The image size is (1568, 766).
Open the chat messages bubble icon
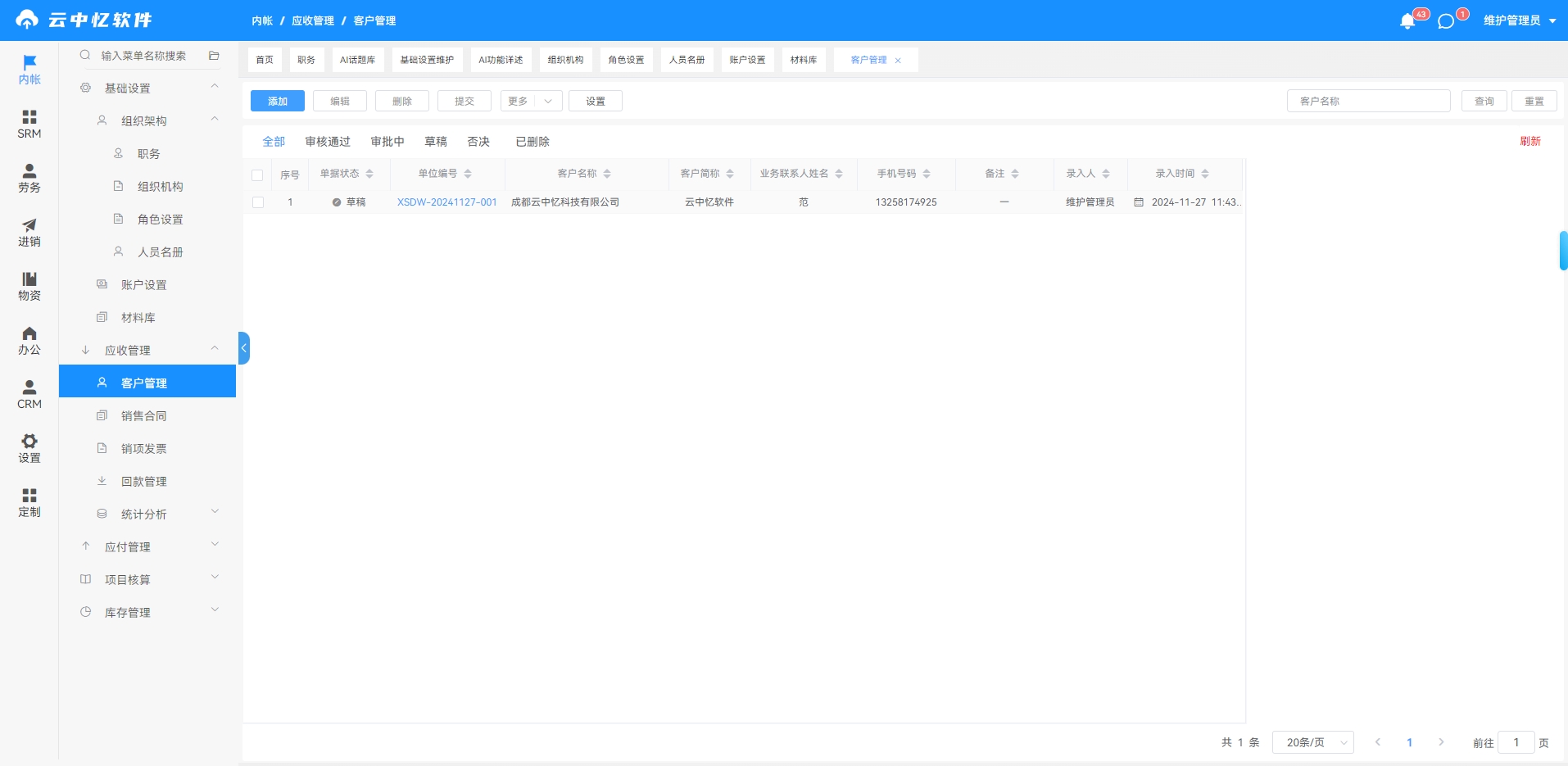pyautogui.click(x=1446, y=21)
